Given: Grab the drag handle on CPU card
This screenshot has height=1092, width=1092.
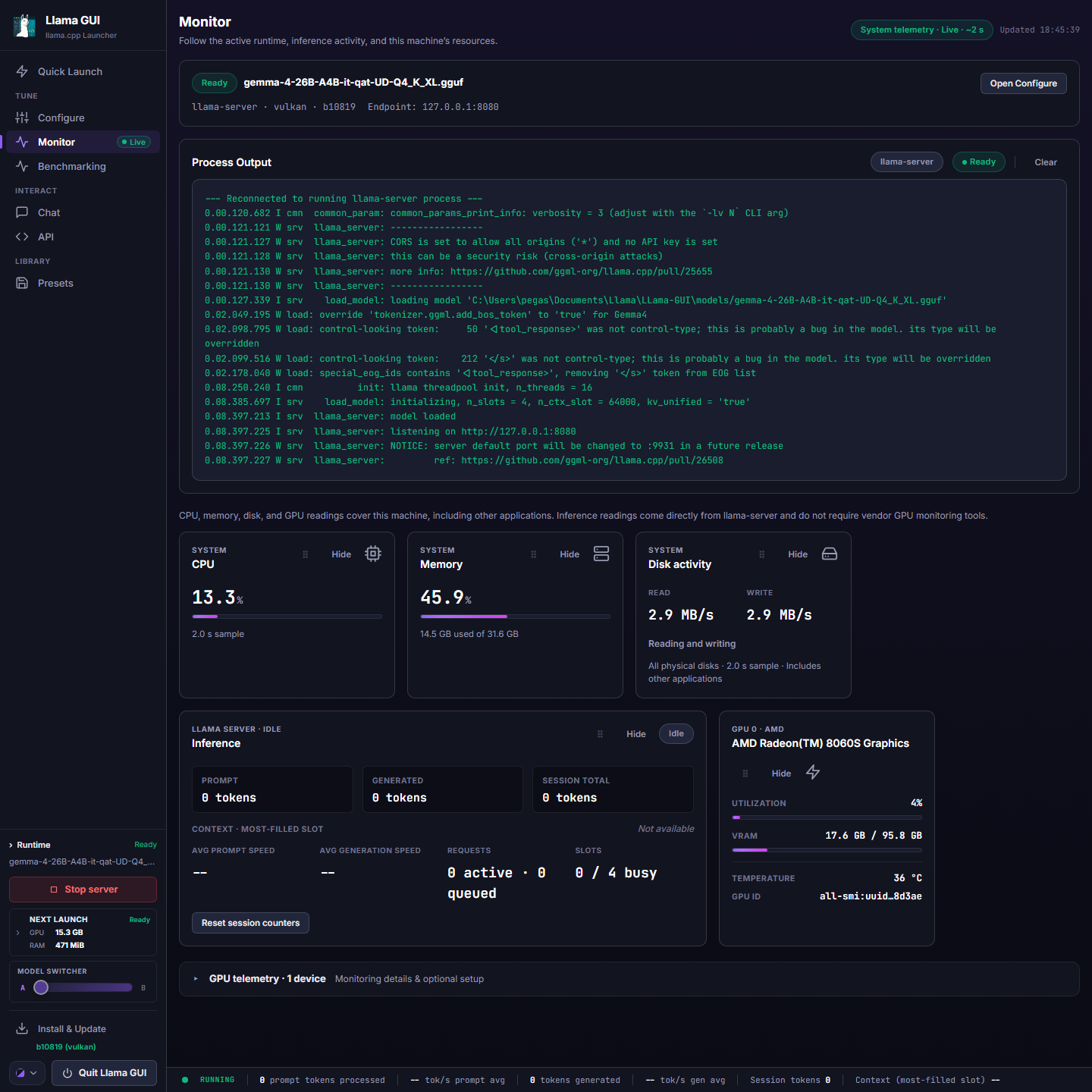Looking at the screenshot, I should tap(306, 554).
